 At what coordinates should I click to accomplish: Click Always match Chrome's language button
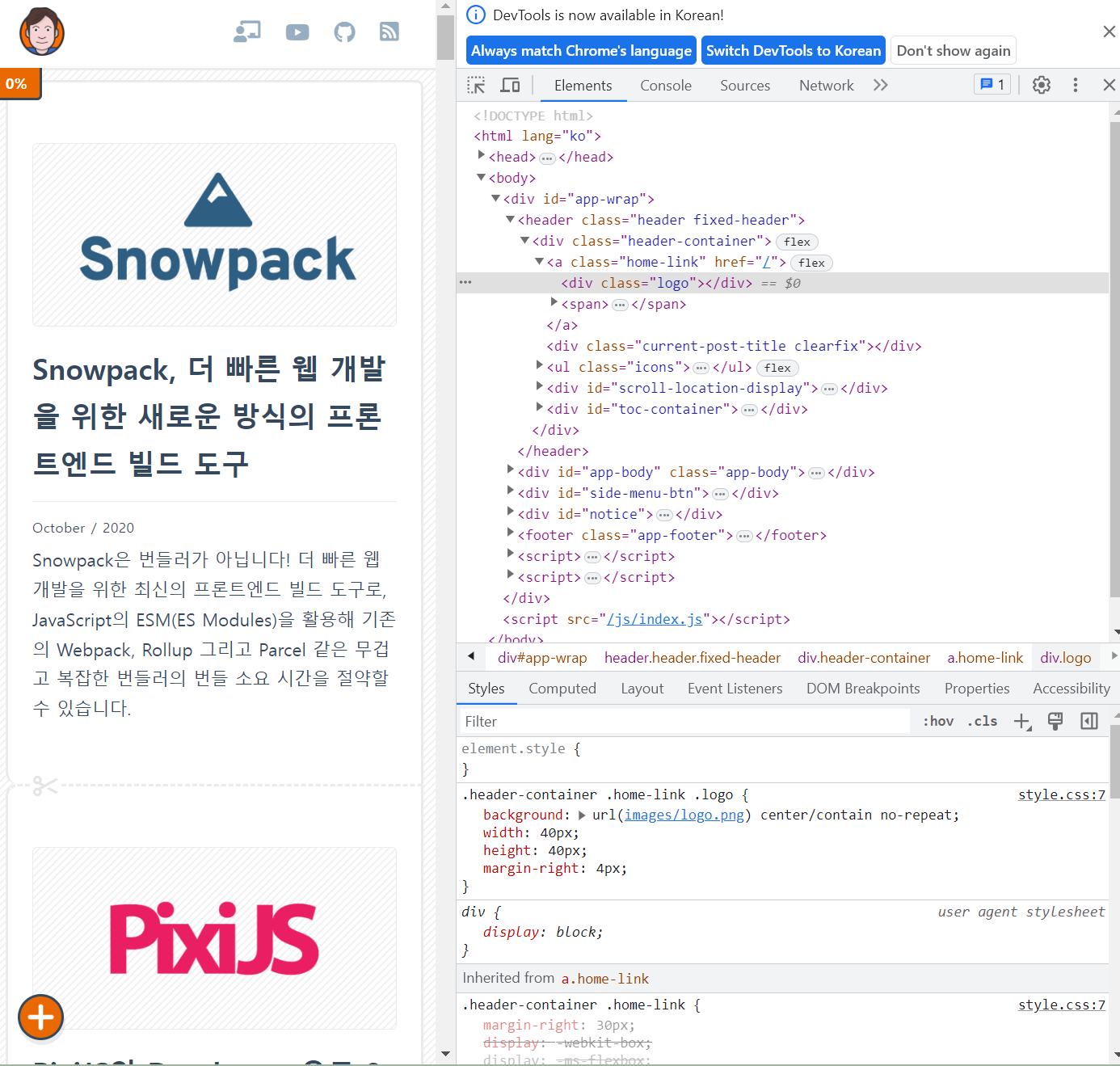point(581,50)
